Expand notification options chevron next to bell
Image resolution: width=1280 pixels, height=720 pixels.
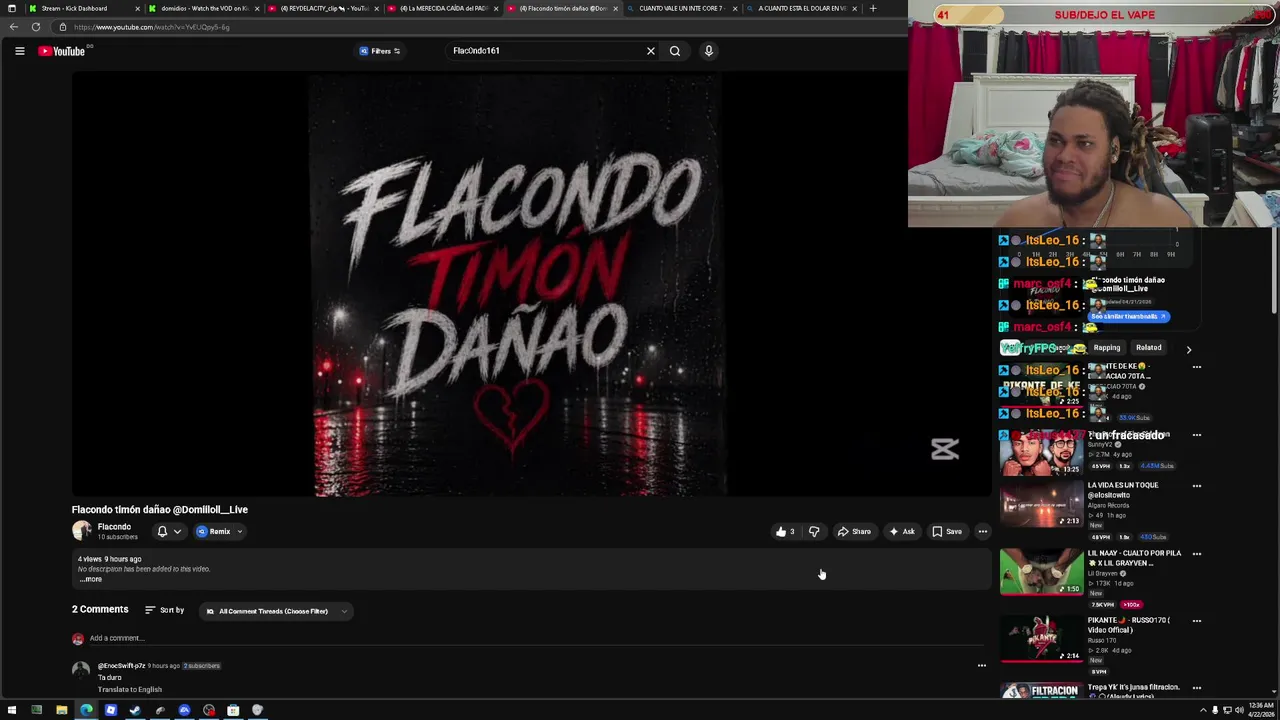[177, 532]
